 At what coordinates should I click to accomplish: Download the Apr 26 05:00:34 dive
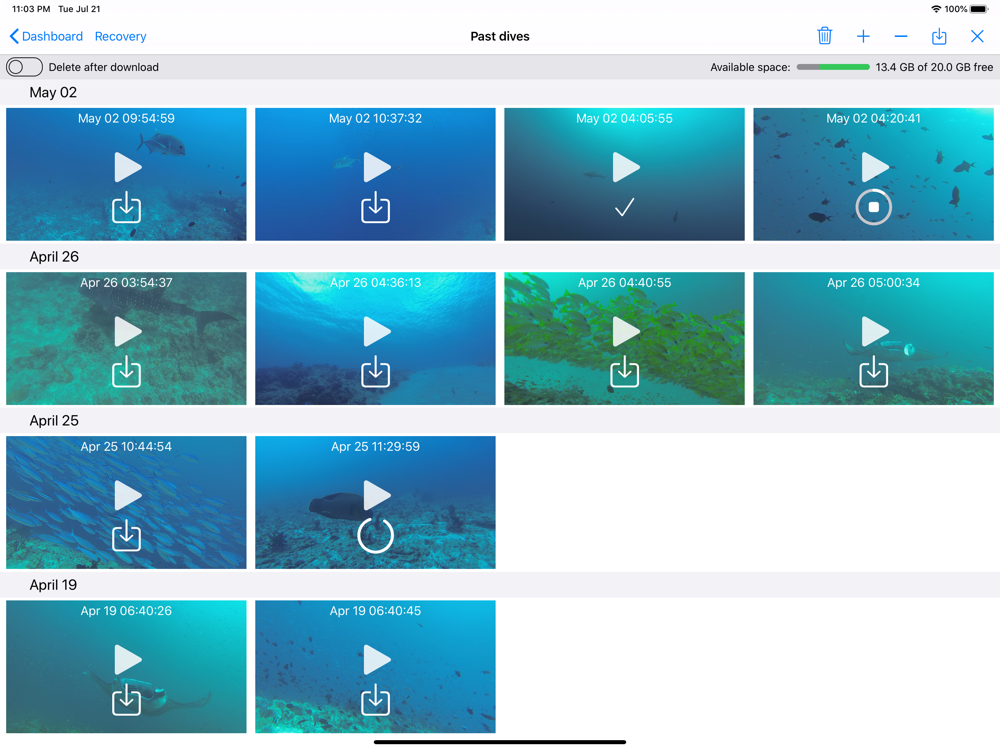click(x=874, y=371)
